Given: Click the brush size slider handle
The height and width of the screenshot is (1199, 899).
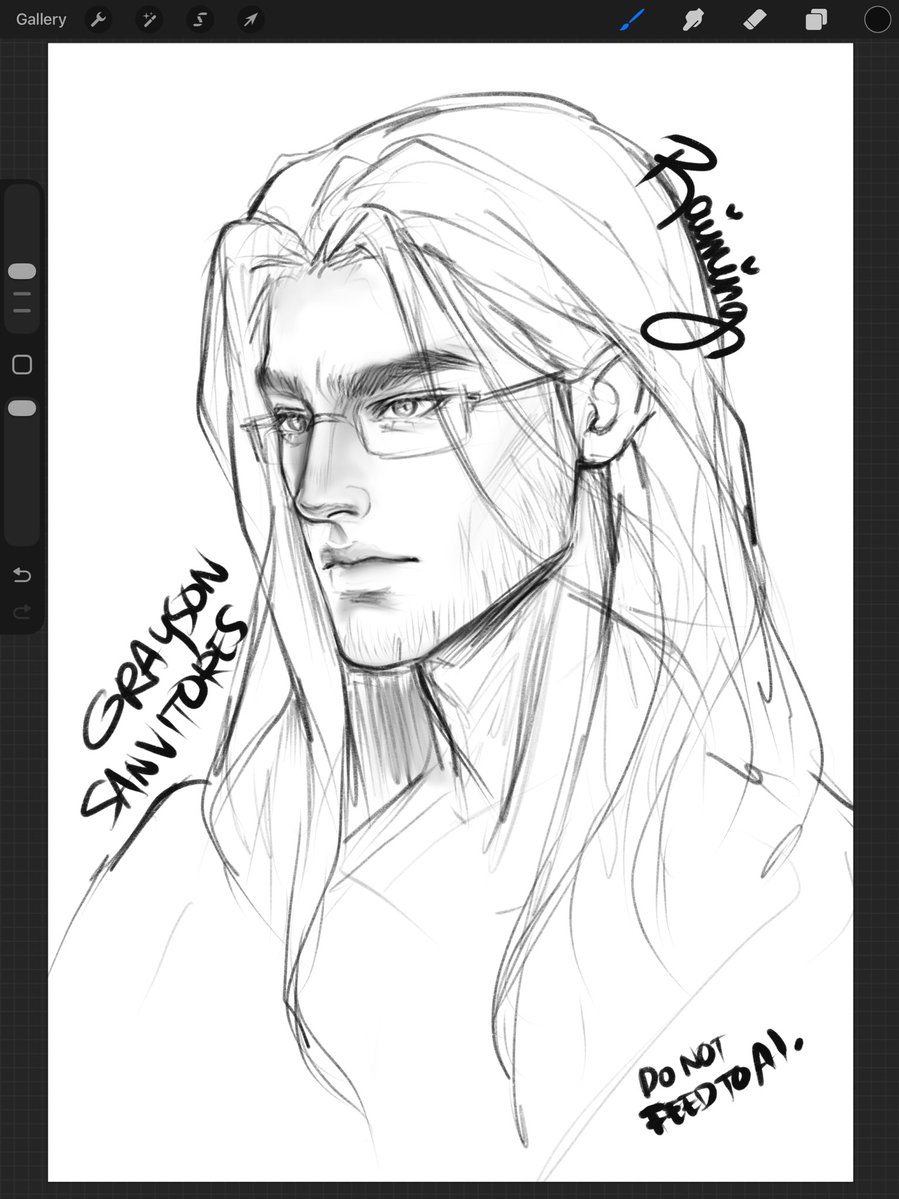Looking at the screenshot, I should point(22,271).
